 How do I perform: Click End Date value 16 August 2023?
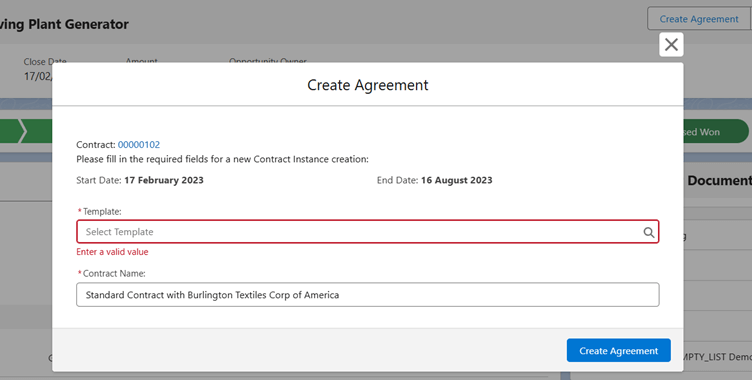tap(457, 180)
